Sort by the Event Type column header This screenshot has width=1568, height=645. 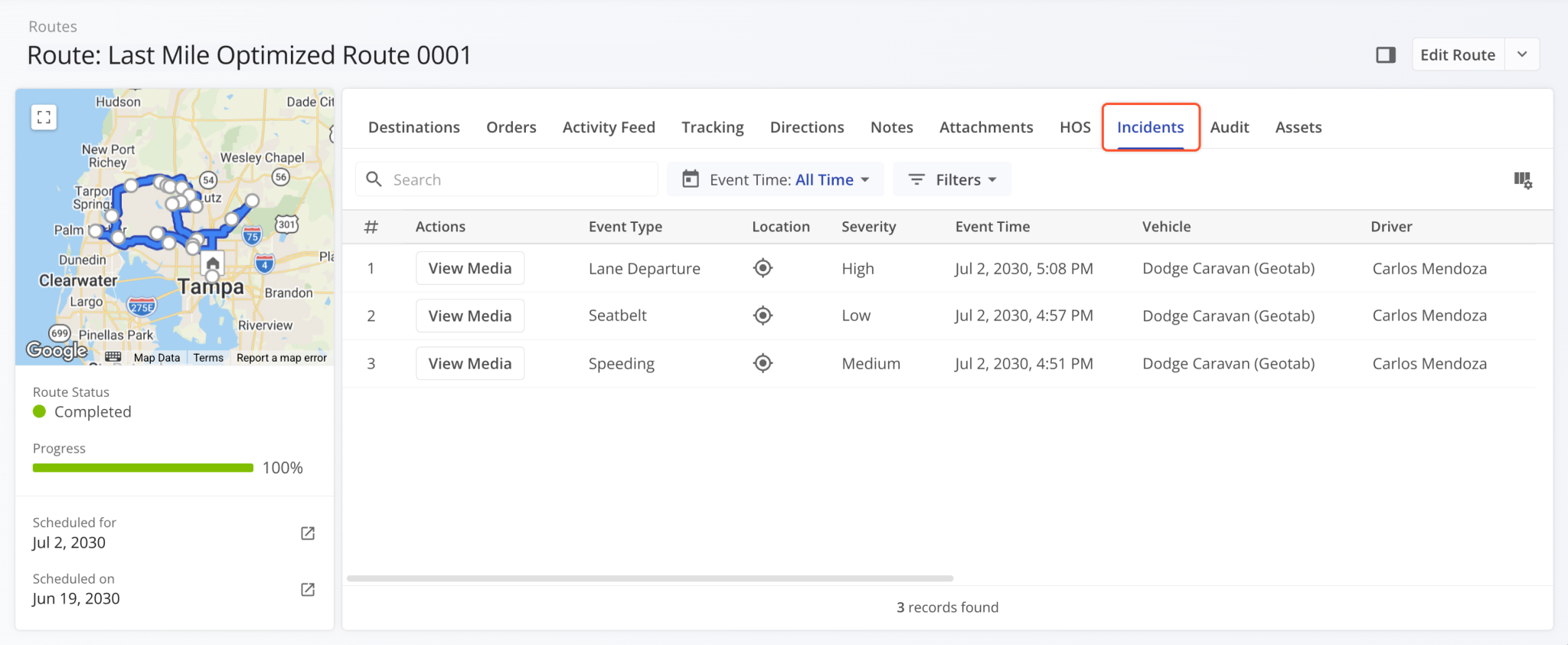pos(626,227)
